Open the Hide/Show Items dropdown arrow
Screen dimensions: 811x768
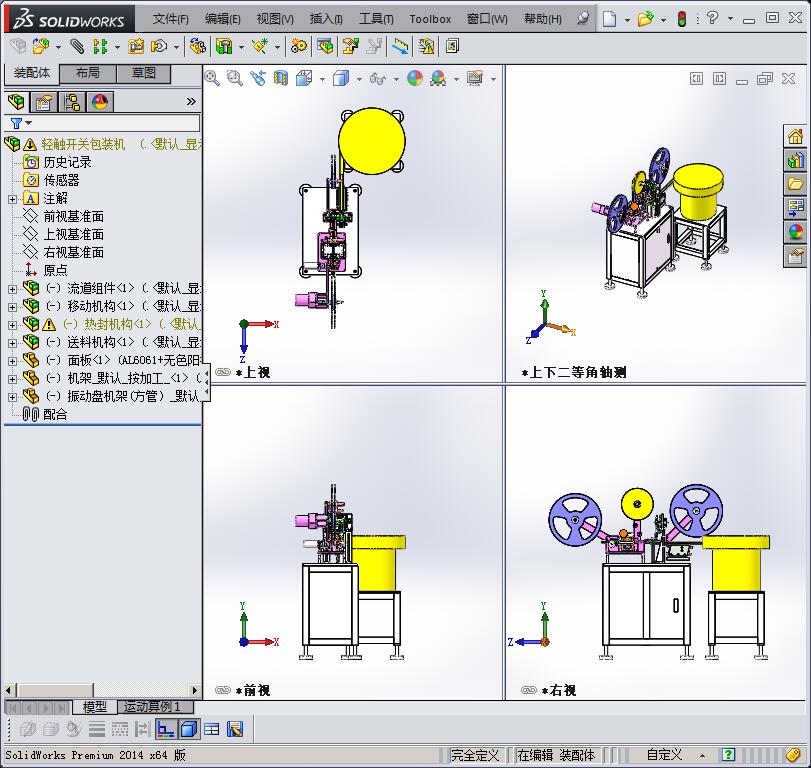(396, 80)
